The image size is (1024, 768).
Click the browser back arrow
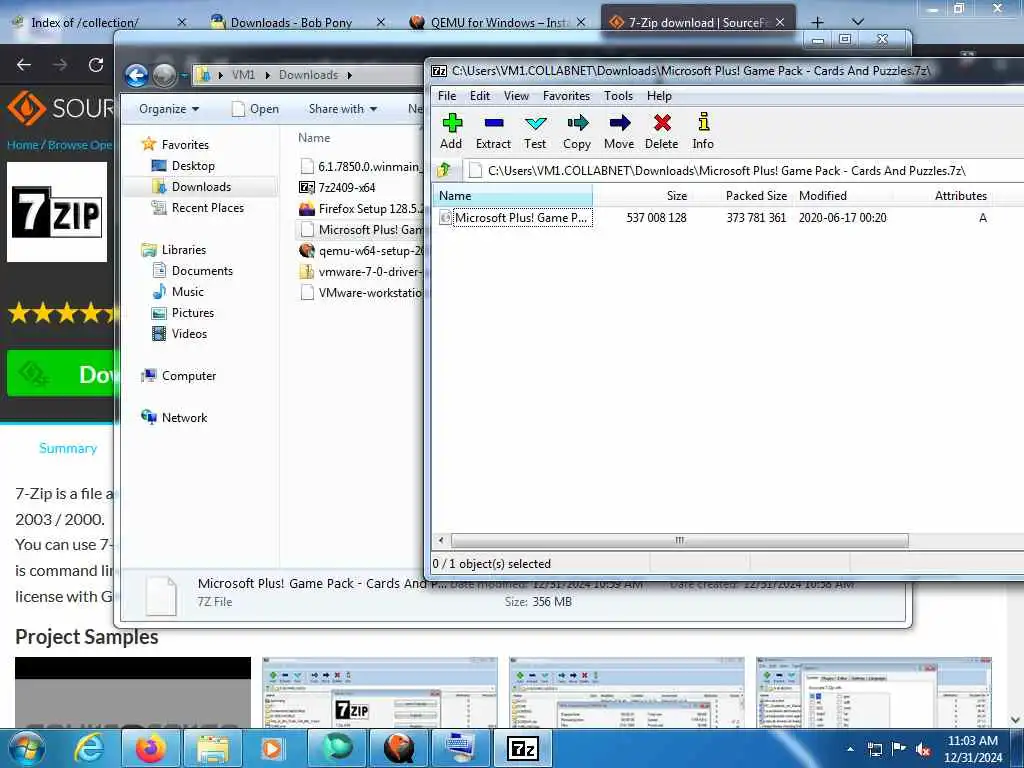(24, 65)
